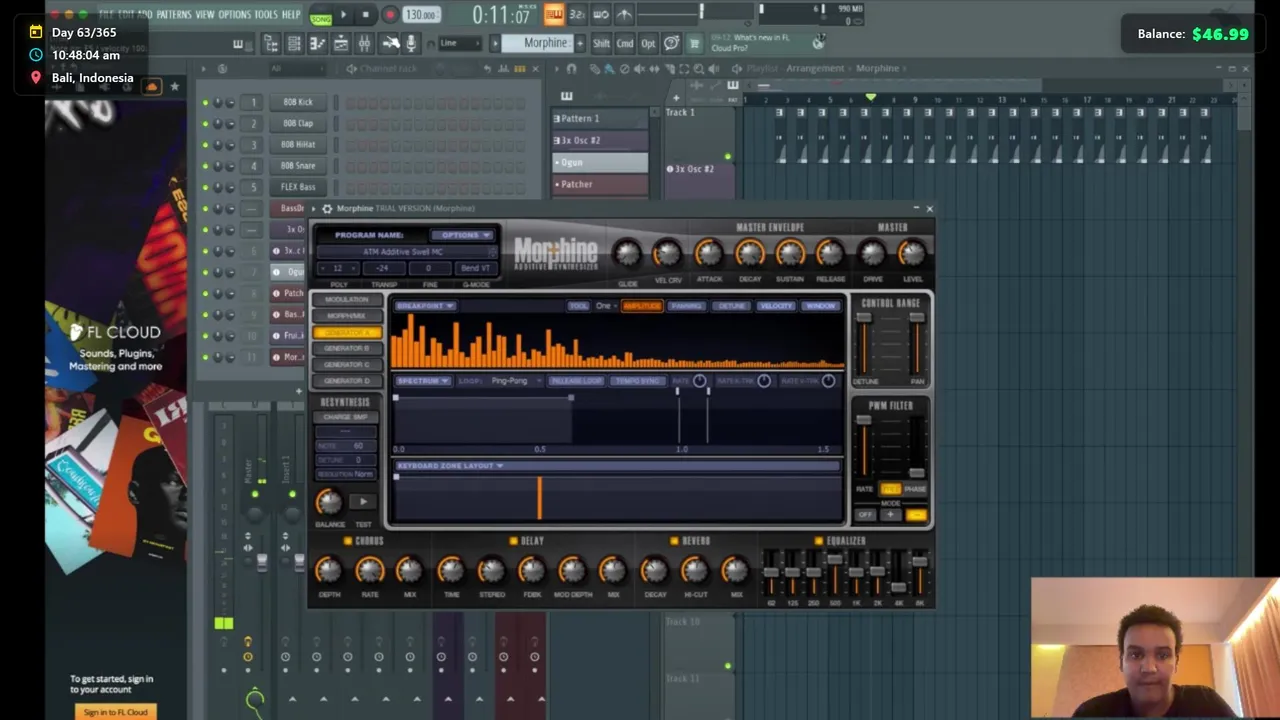Select the MODULATION page in Morphine

[x=346, y=300]
